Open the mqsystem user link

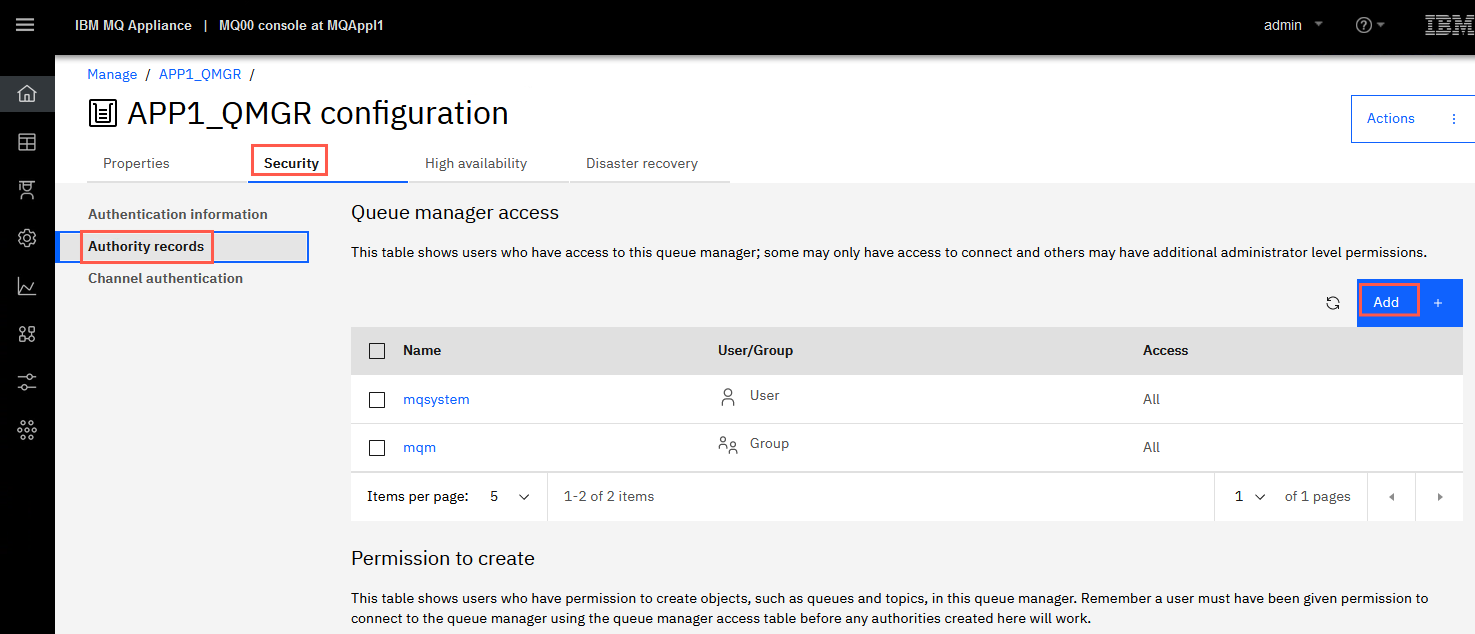pyautogui.click(x=436, y=400)
